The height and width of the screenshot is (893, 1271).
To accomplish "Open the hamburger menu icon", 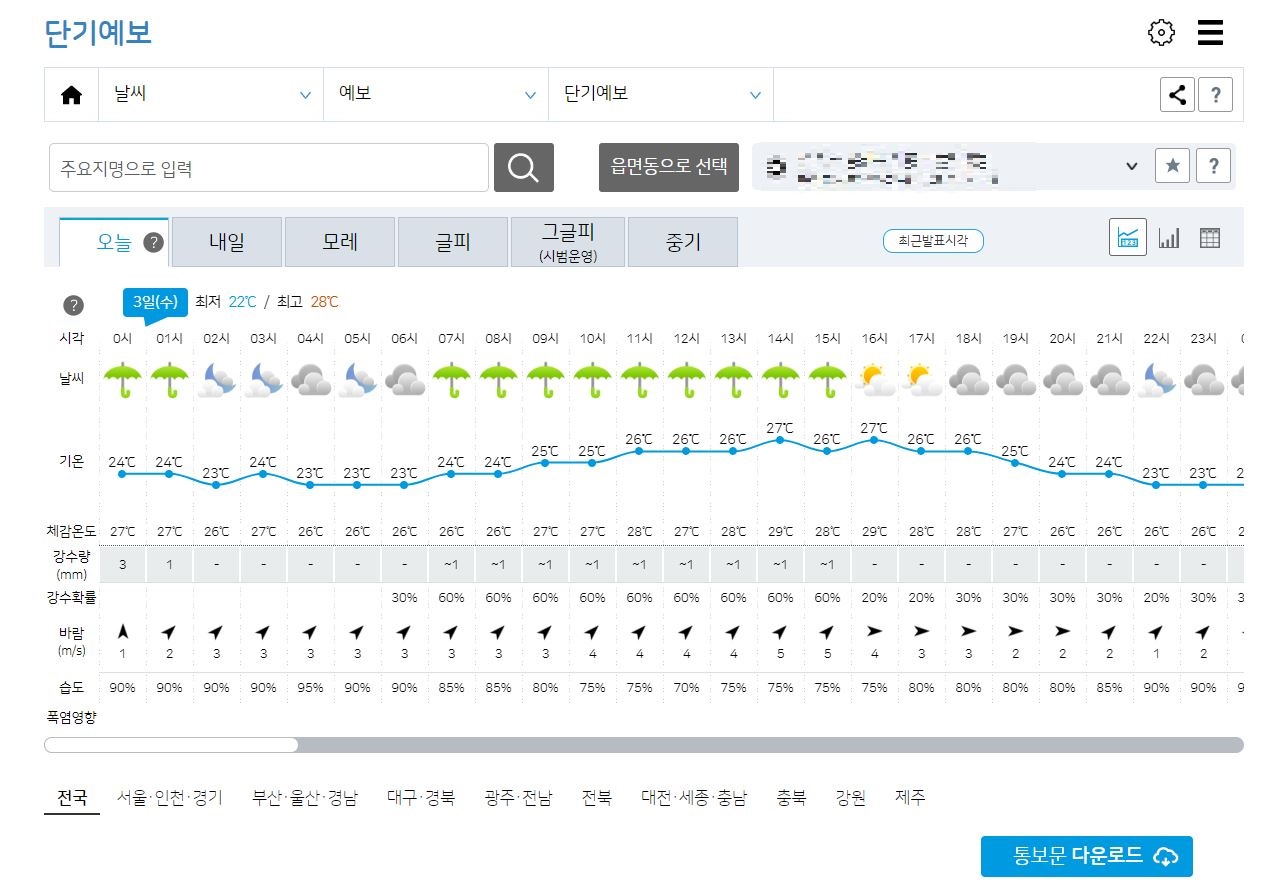I will (1210, 32).
